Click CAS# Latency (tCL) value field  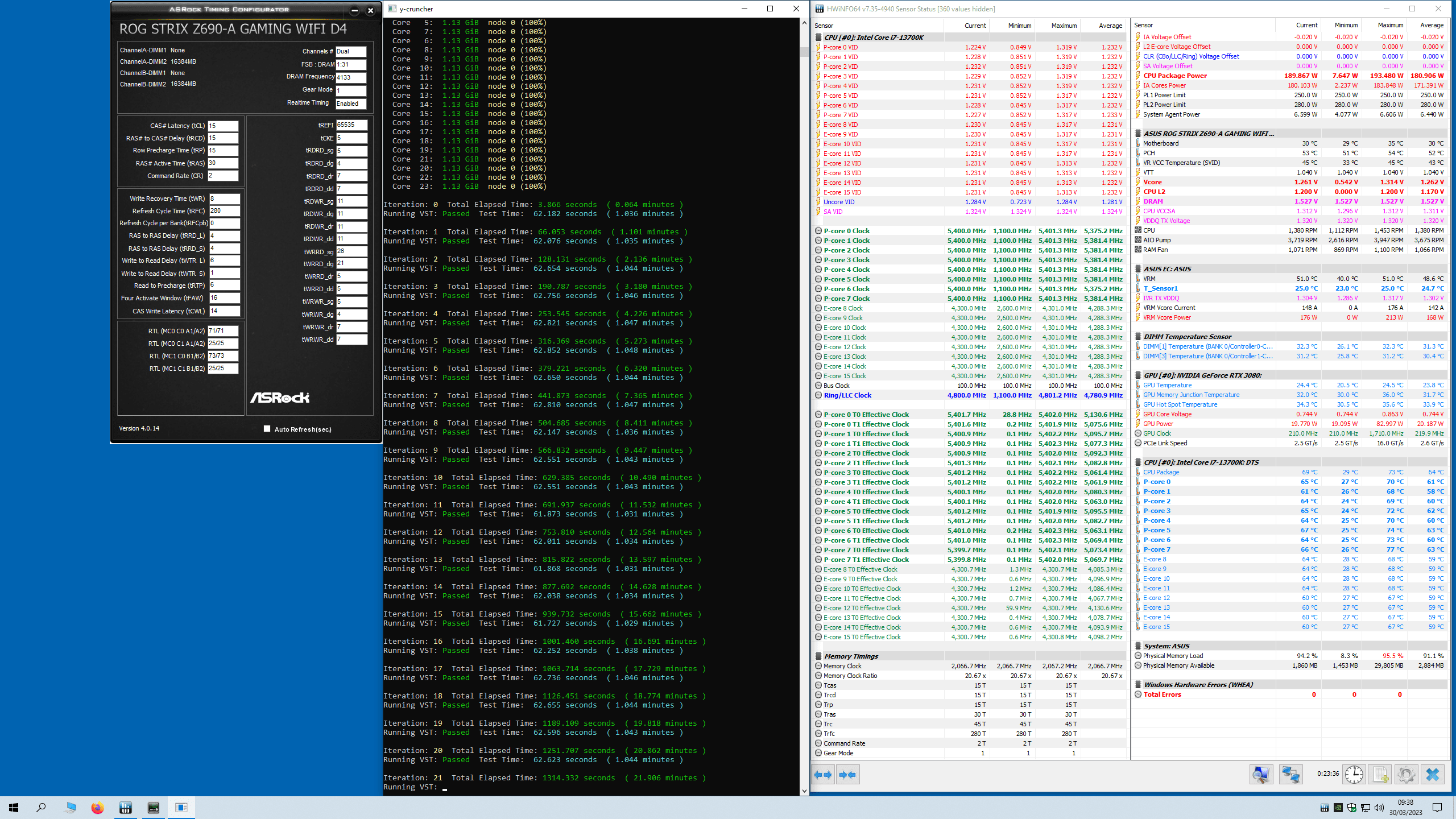(223, 126)
